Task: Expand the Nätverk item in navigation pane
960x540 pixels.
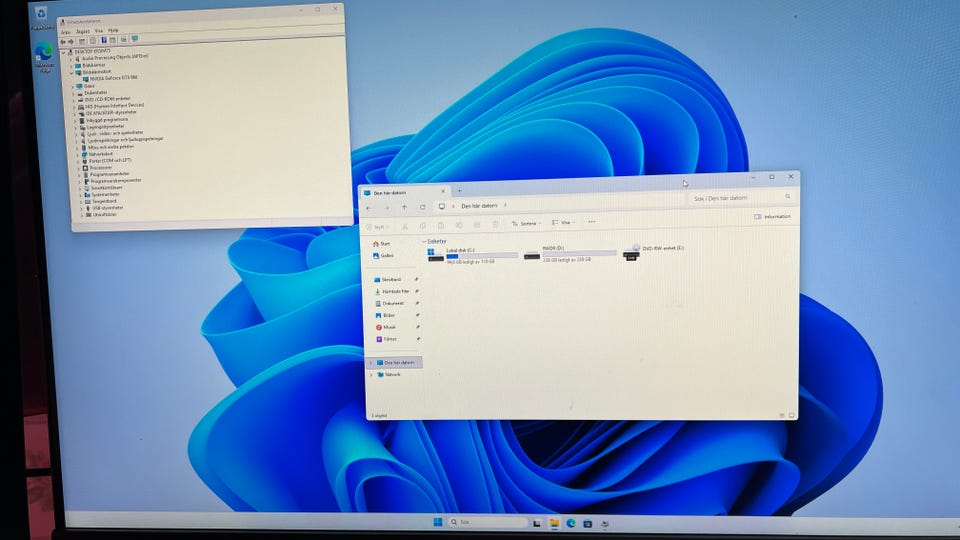Action: click(371, 375)
